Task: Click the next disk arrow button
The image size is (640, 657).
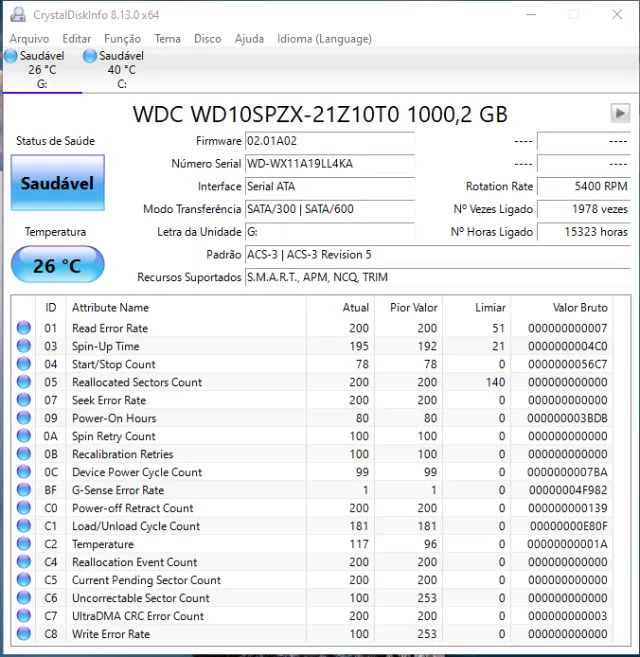Action: click(620, 113)
